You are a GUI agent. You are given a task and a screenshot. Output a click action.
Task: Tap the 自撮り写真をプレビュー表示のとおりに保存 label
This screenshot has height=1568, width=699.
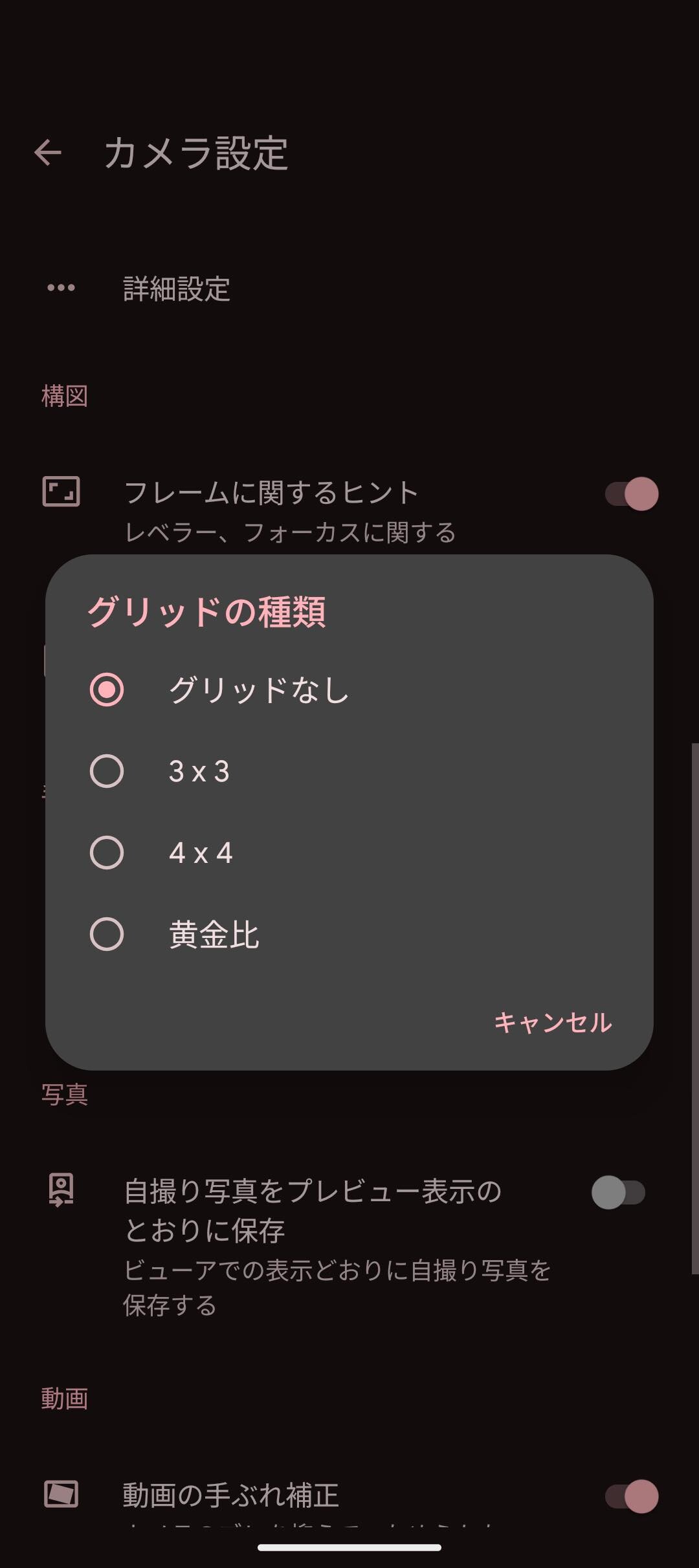[313, 1210]
